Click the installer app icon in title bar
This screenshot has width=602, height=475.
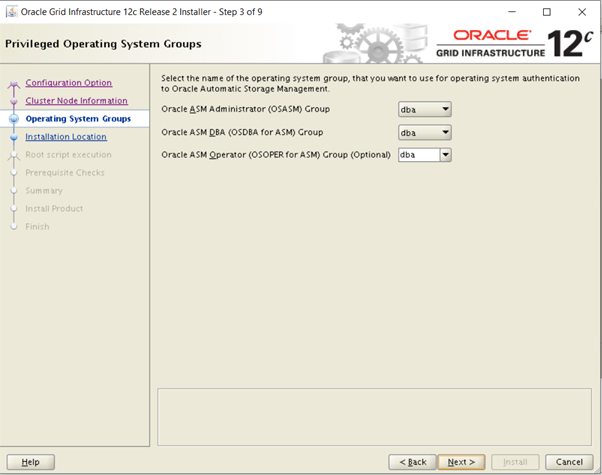pyautogui.click(x=11, y=12)
